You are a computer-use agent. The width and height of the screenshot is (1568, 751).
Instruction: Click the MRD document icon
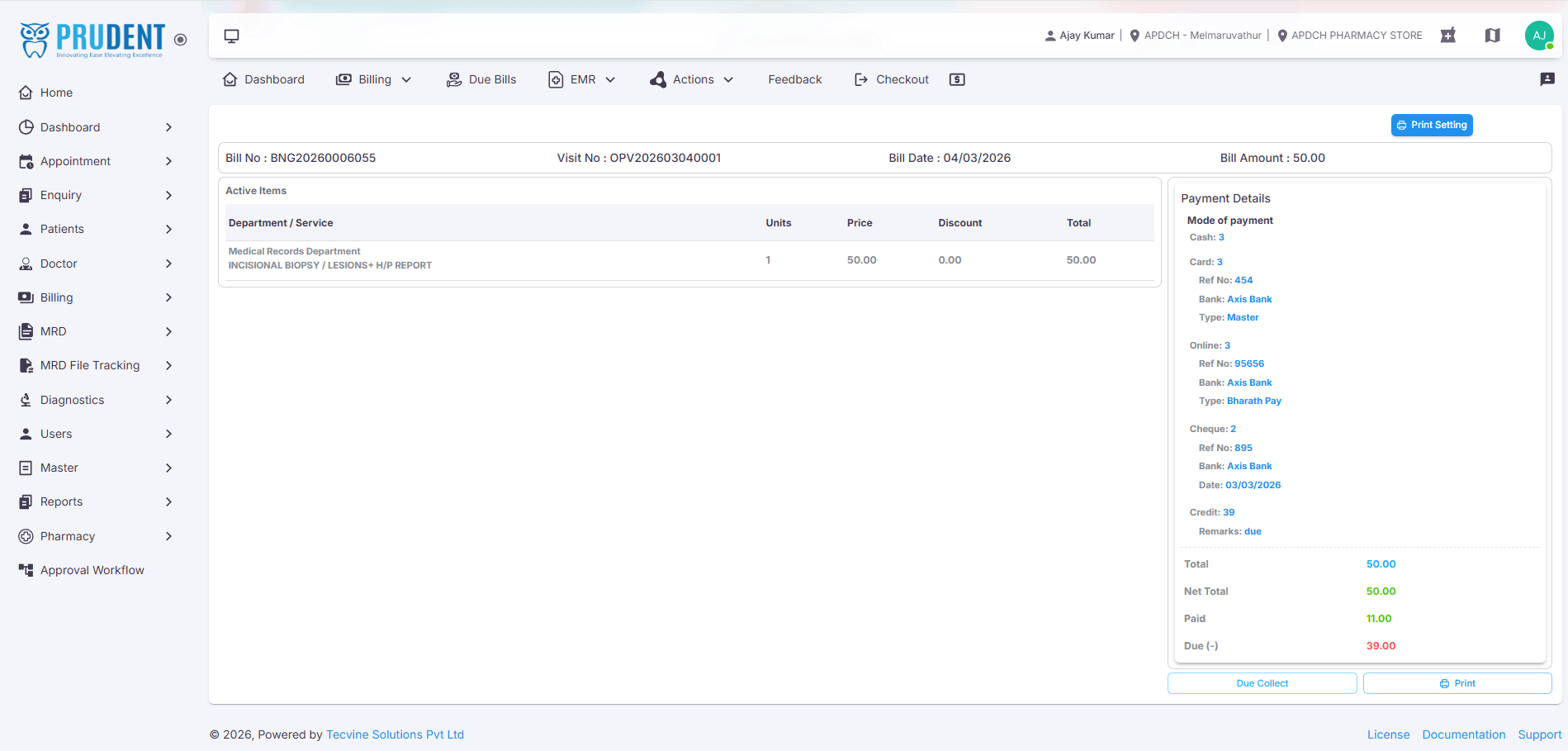(26, 331)
